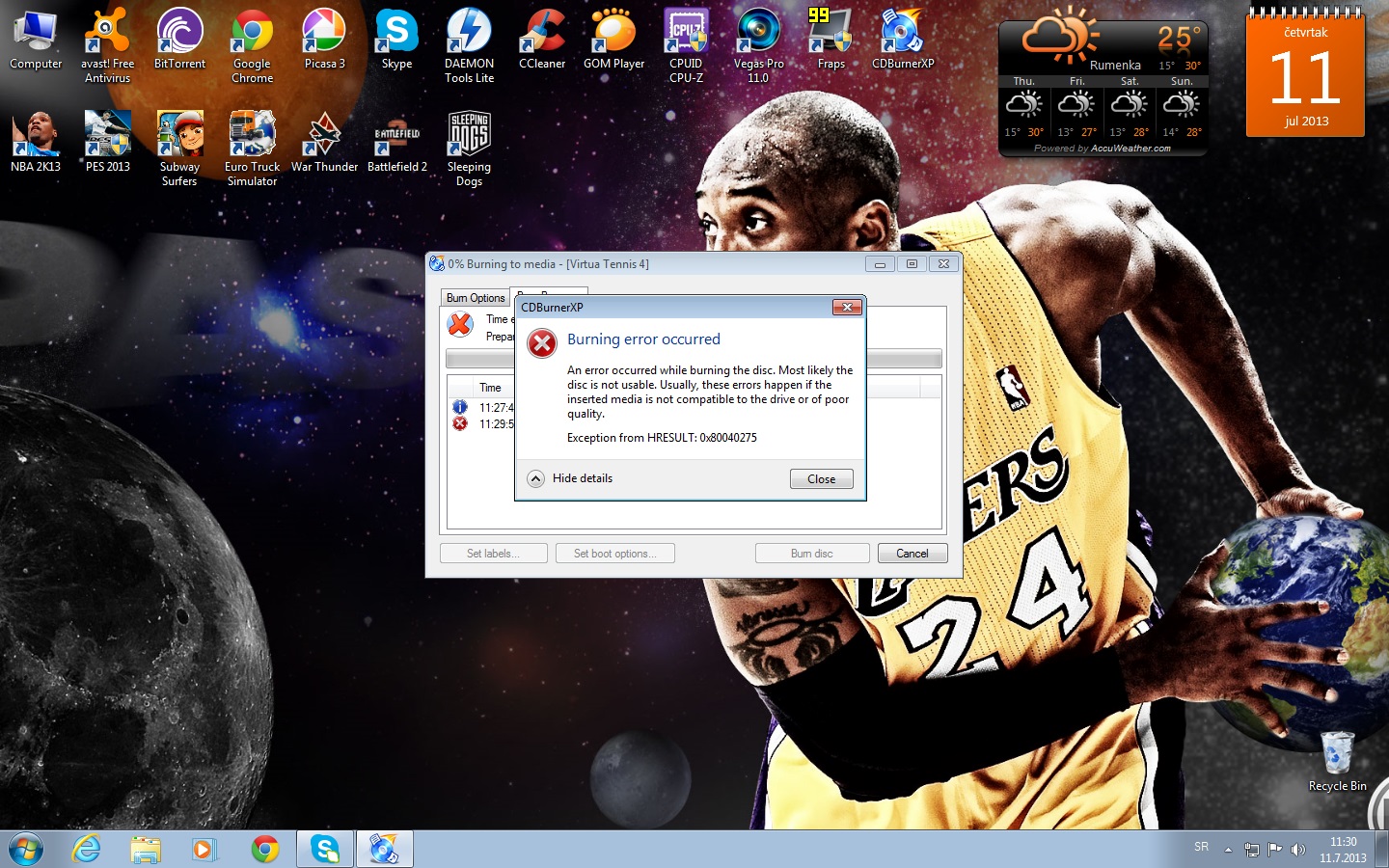Minimize the Burning to media window
Viewport: 1389px width, 868px height.
879,264
